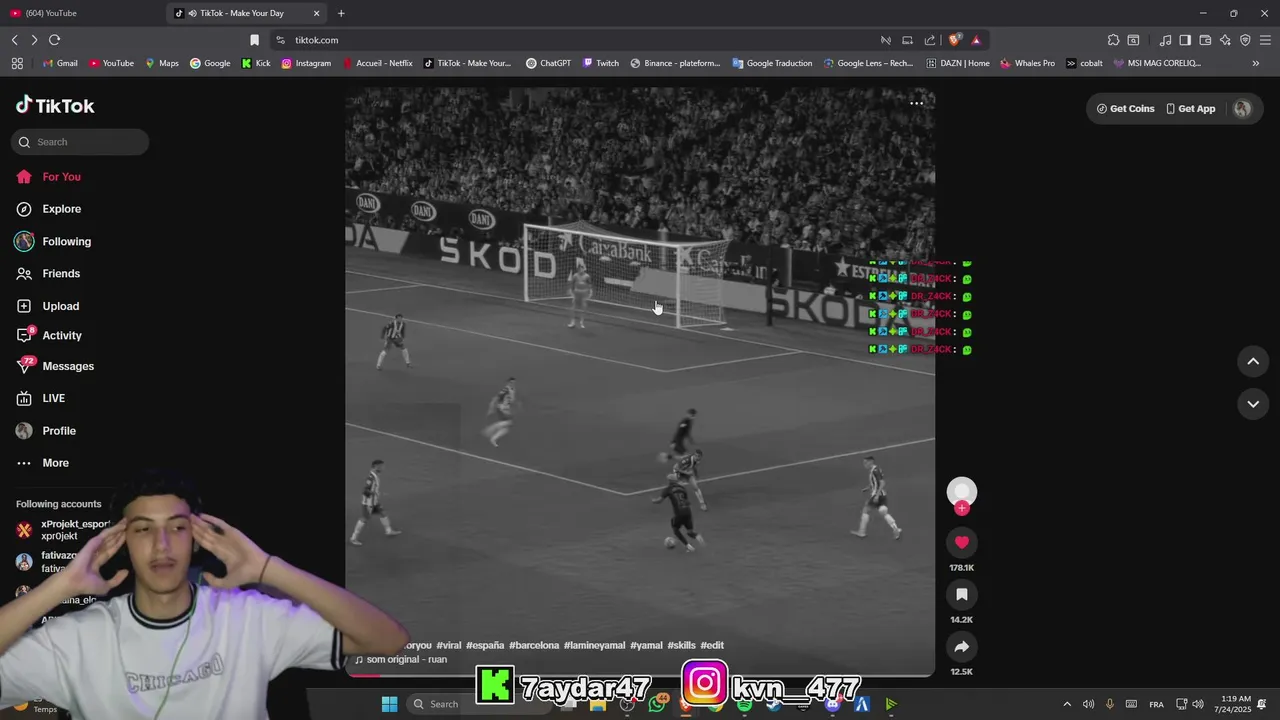Click the #lamineyamal hashtag
1280x720 pixels.
click(x=594, y=645)
